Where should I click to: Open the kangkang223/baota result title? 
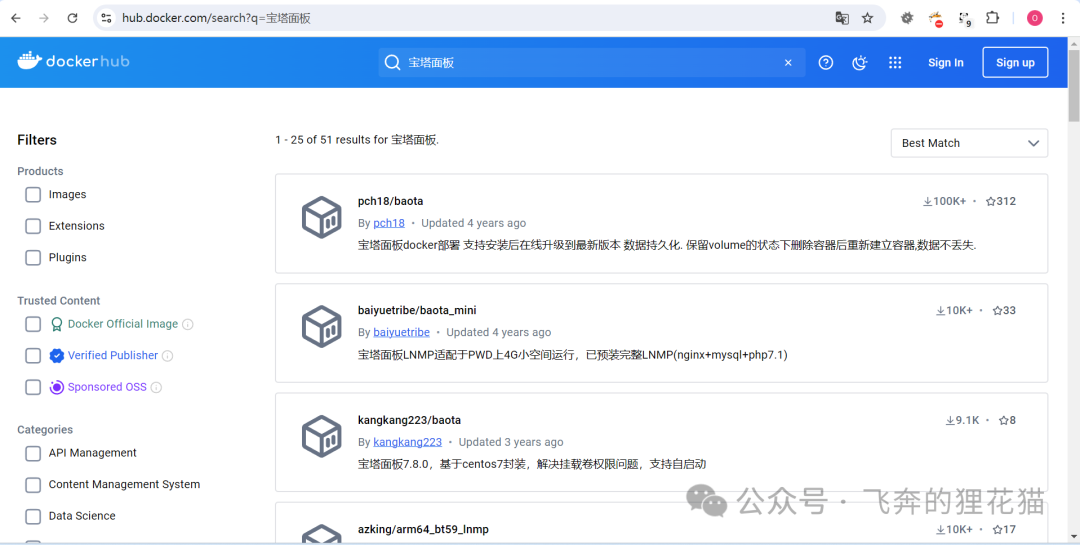coord(409,420)
